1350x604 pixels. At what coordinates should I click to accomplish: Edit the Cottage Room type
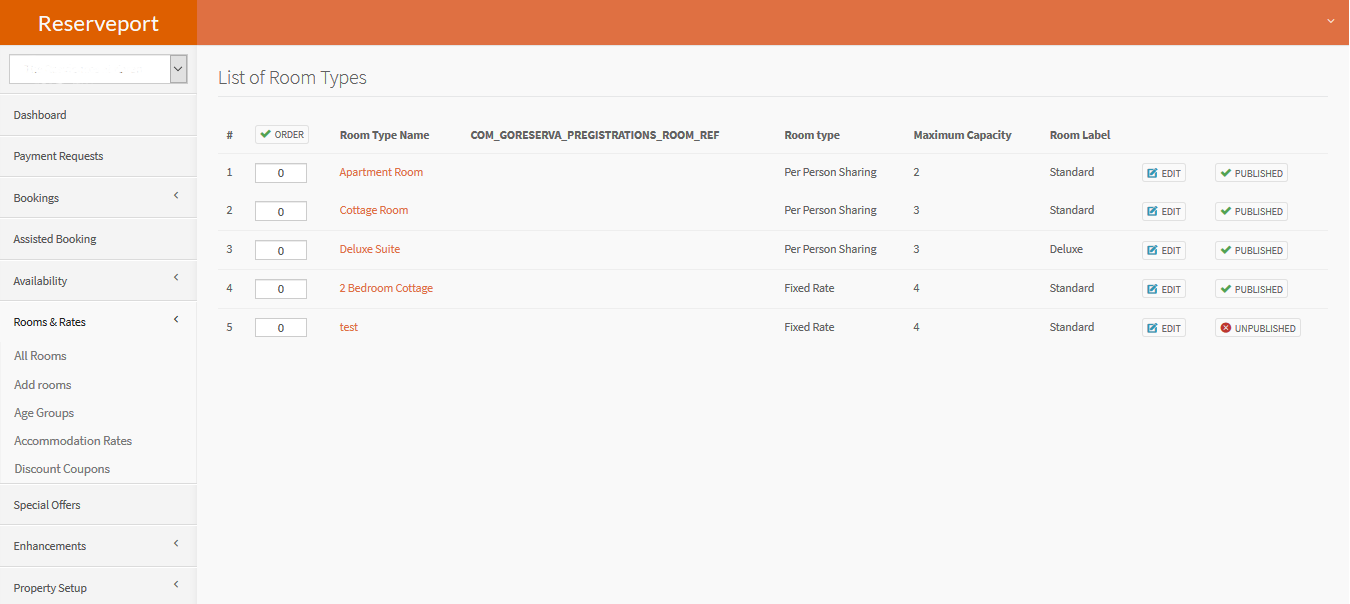(x=1164, y=211)
